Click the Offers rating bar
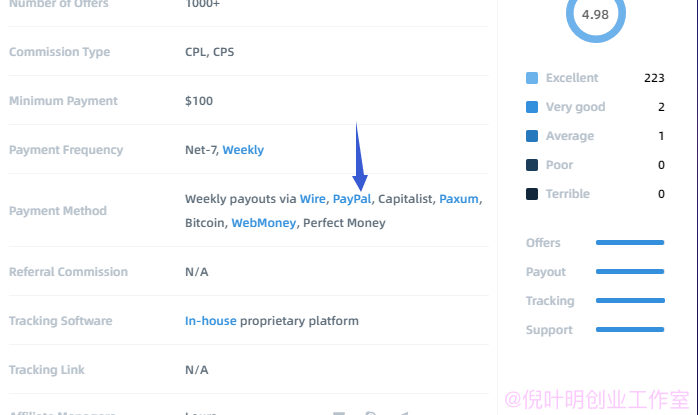Viewport: 698px width, 415px height. (x=630, y=243)
